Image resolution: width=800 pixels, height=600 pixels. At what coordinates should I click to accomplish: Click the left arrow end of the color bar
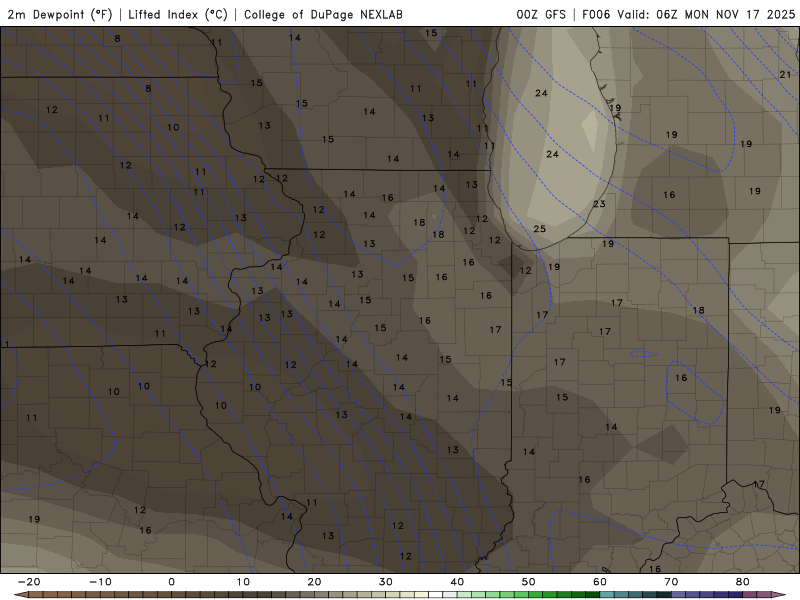pos(21,595)
